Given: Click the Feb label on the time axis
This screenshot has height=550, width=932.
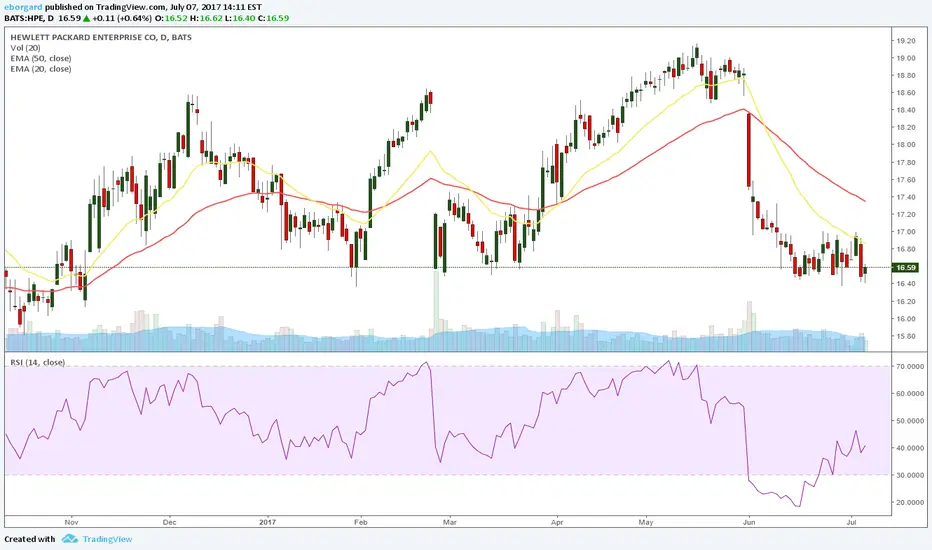Looking at the screenshot, I should (x=361, y=523).
